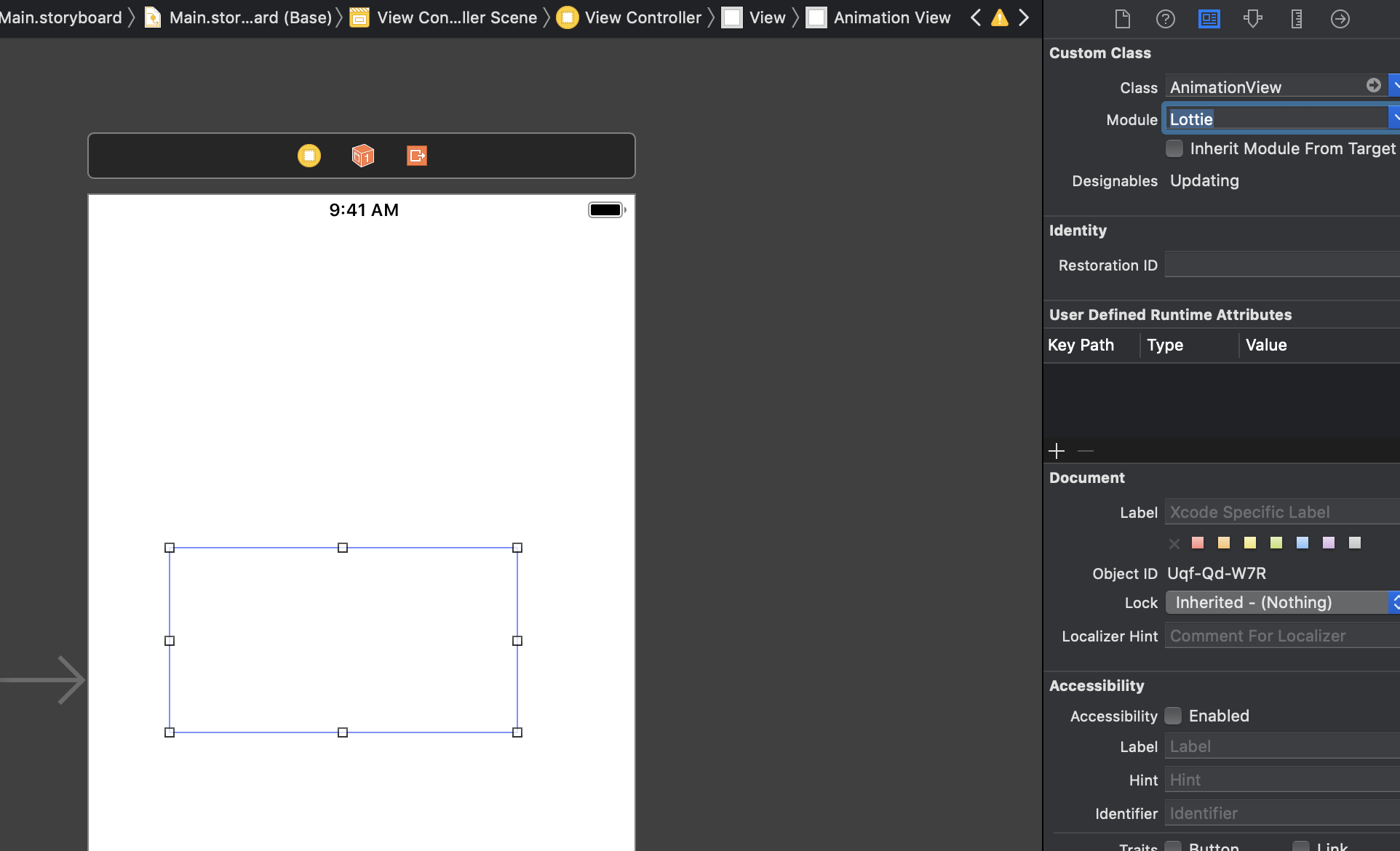
Task: Add a user defined runtime attribute
Action: click(1057, 451)
